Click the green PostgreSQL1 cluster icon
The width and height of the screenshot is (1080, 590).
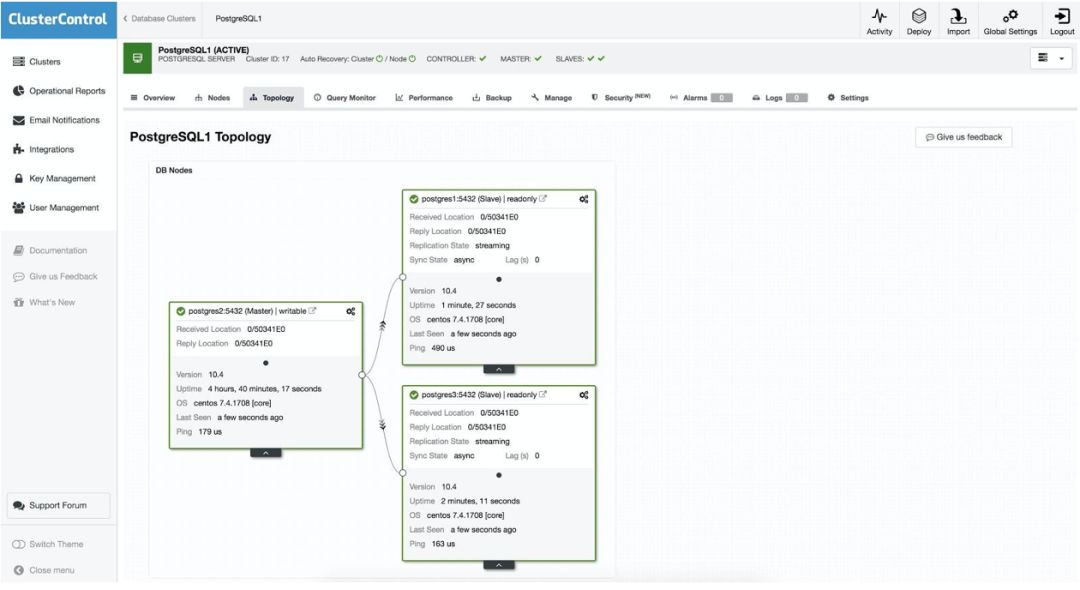pos(138,59)
